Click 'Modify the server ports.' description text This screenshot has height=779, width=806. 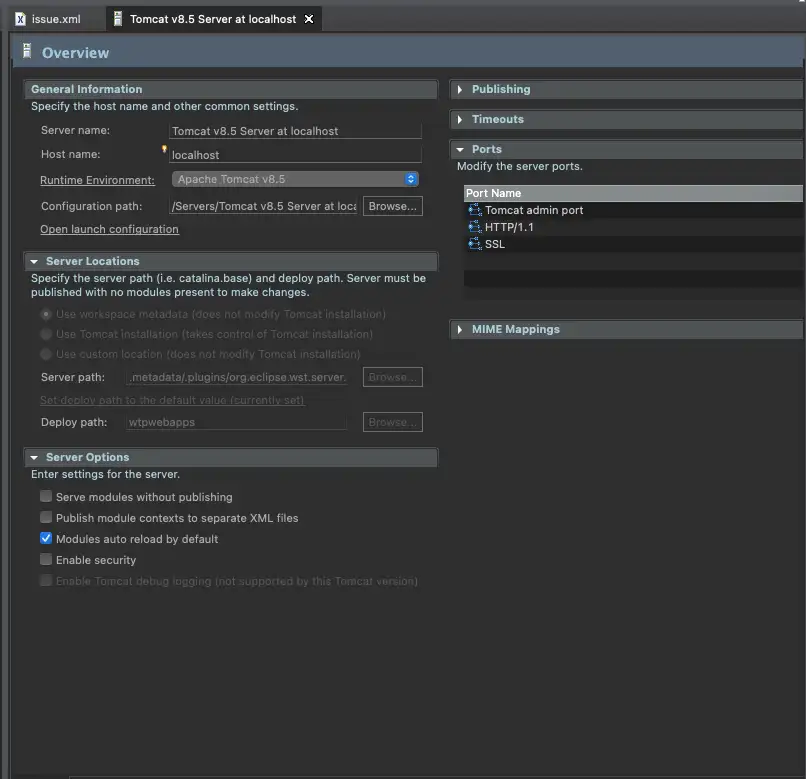520,167
